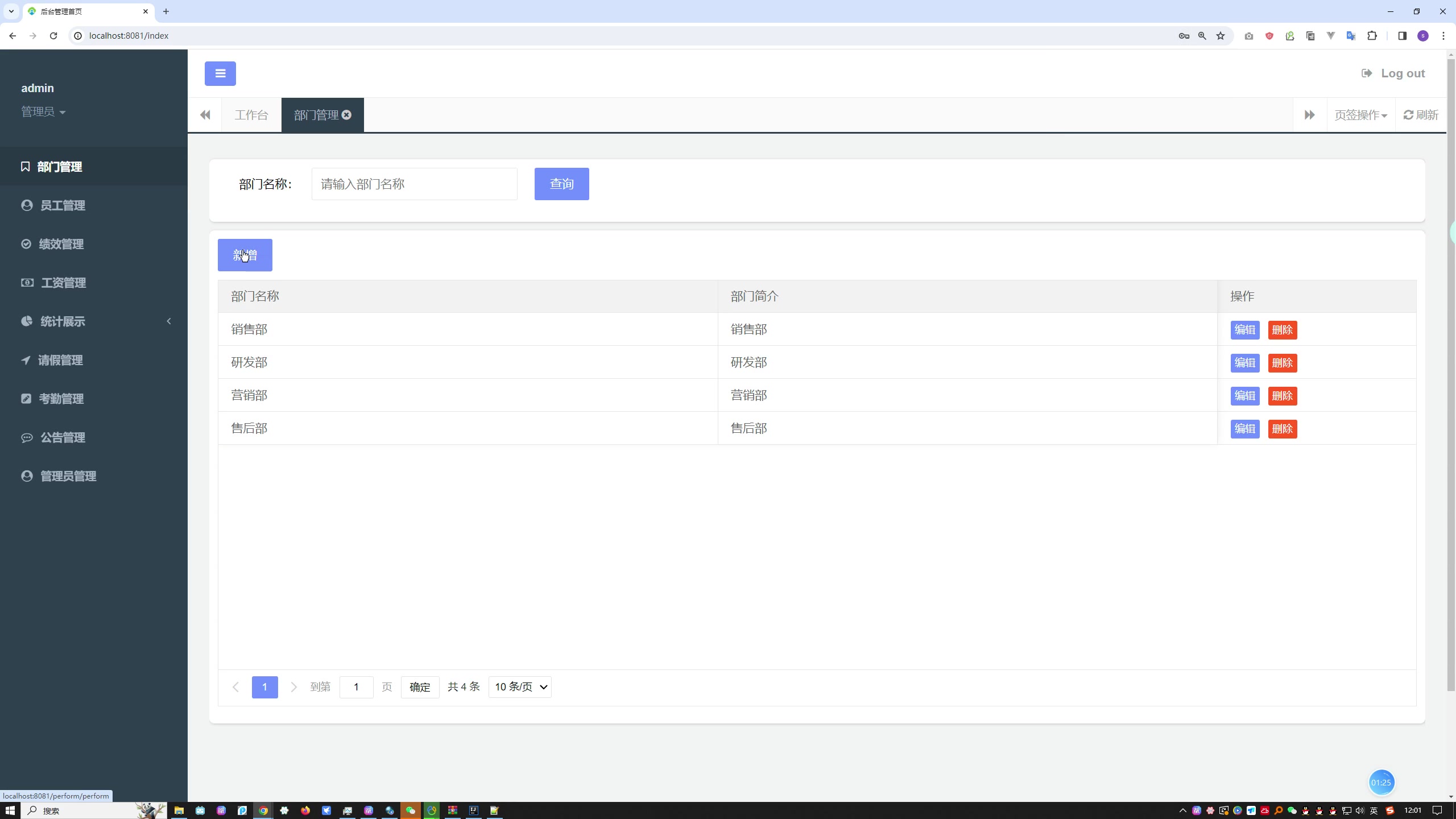This screenshot has height=819, width=1456.
Task: Edit the 售后部 row
Action: [x=1245, y=429]
